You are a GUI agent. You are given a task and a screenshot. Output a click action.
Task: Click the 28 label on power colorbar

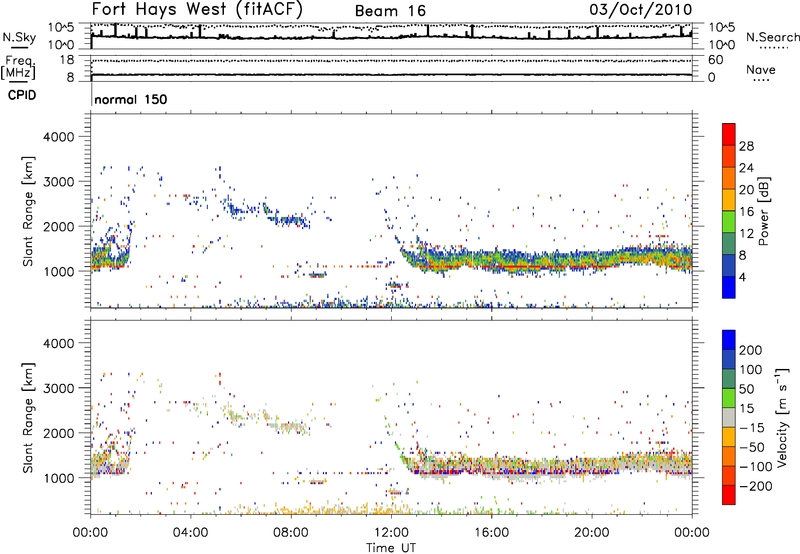point(746,146)
